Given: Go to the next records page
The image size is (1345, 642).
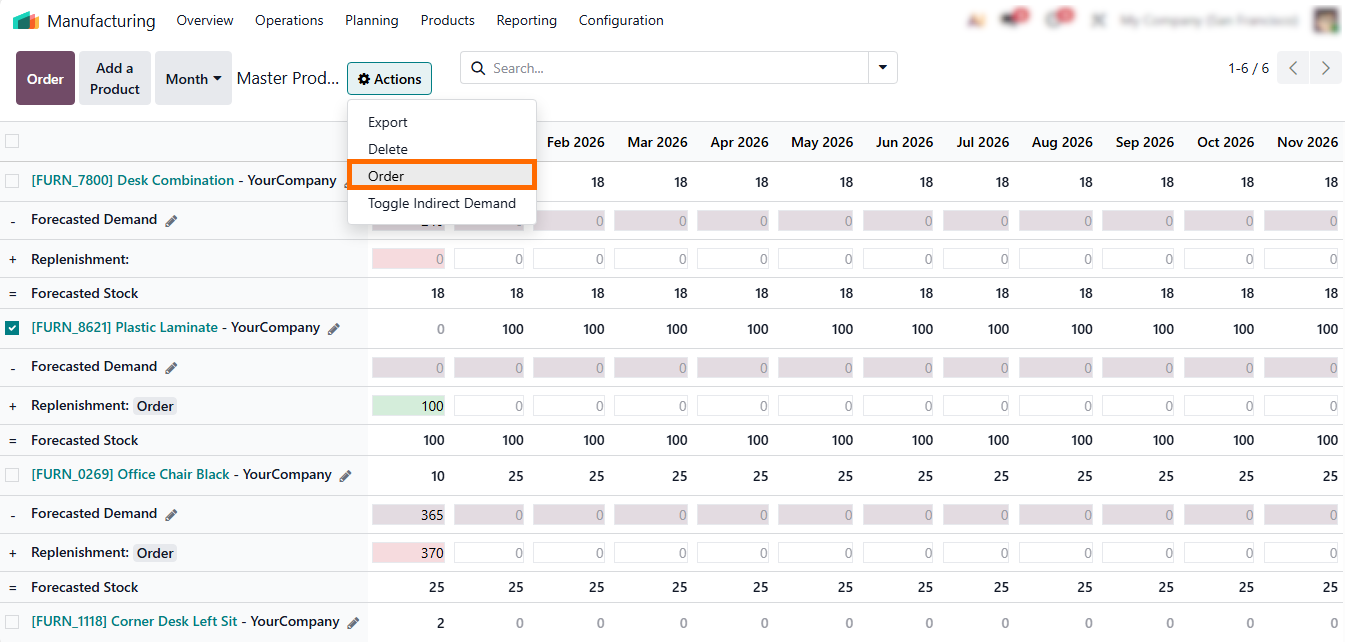Looking at the screenshot, I should tap(1326, 68).
